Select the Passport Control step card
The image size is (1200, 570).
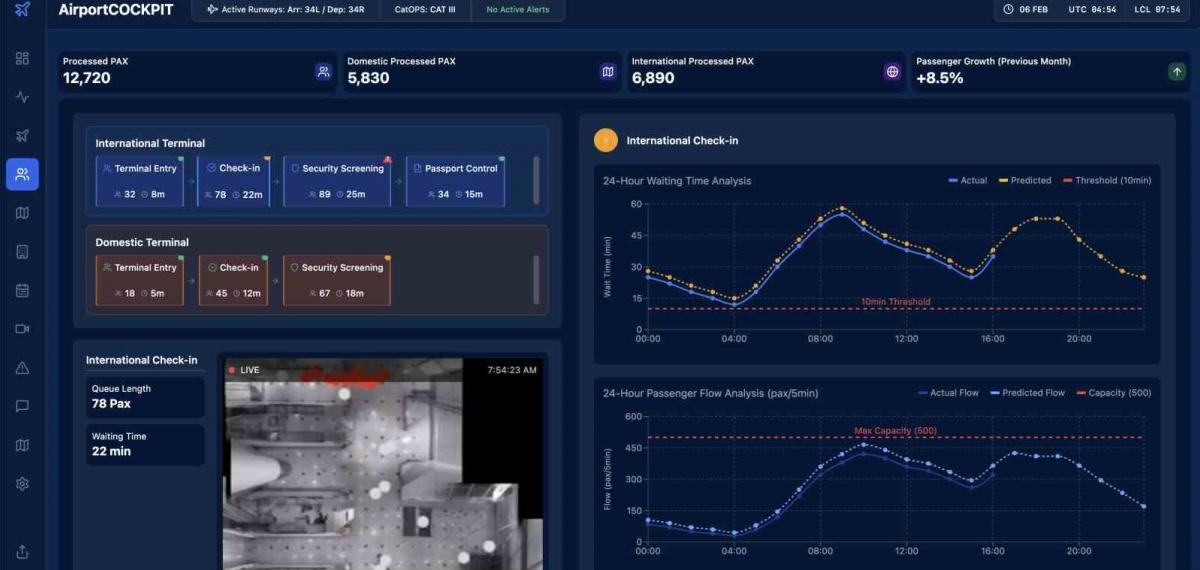tap(455, 181)
